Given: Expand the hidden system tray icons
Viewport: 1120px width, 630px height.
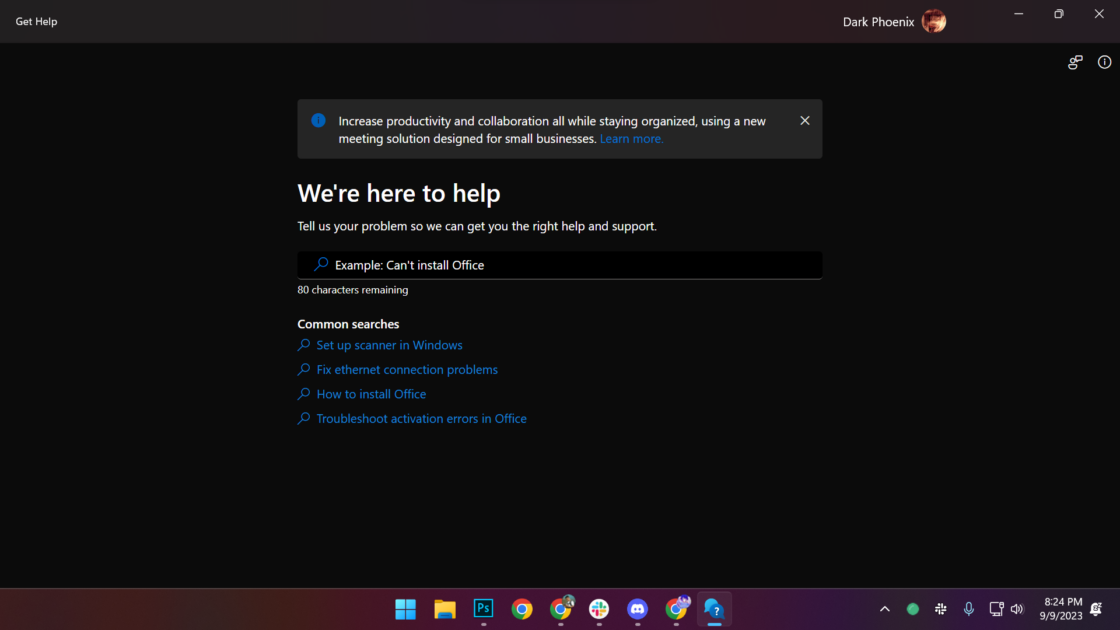Looking at the screenshot, I should pos(884,609).
